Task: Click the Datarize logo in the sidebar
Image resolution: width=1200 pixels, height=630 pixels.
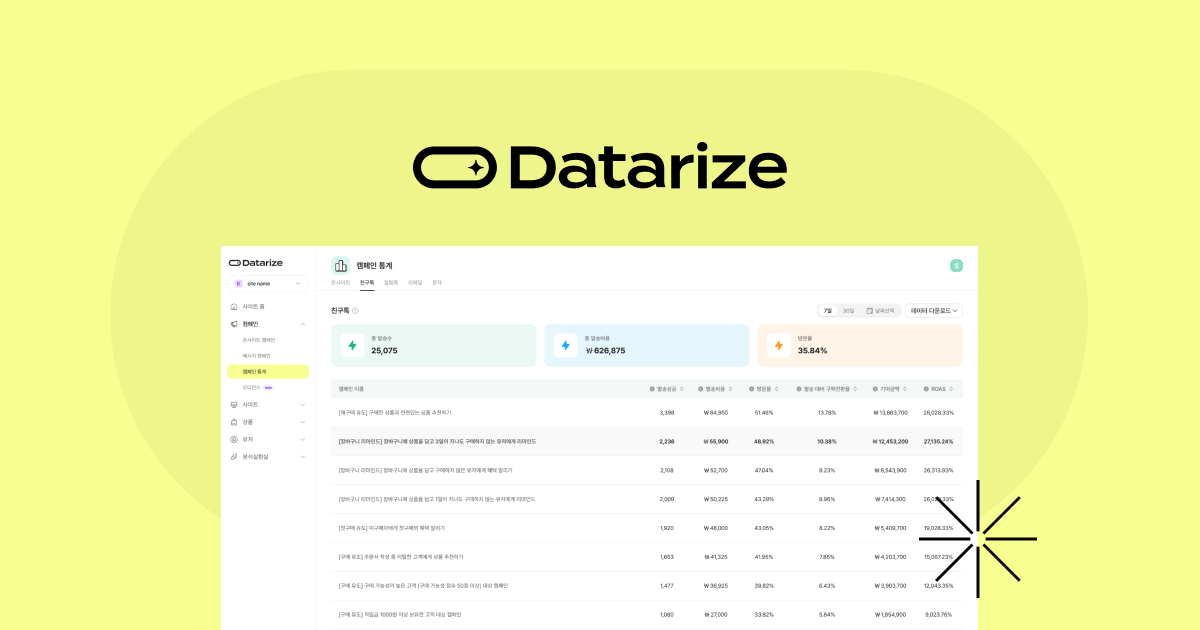Action: [255, 263]
